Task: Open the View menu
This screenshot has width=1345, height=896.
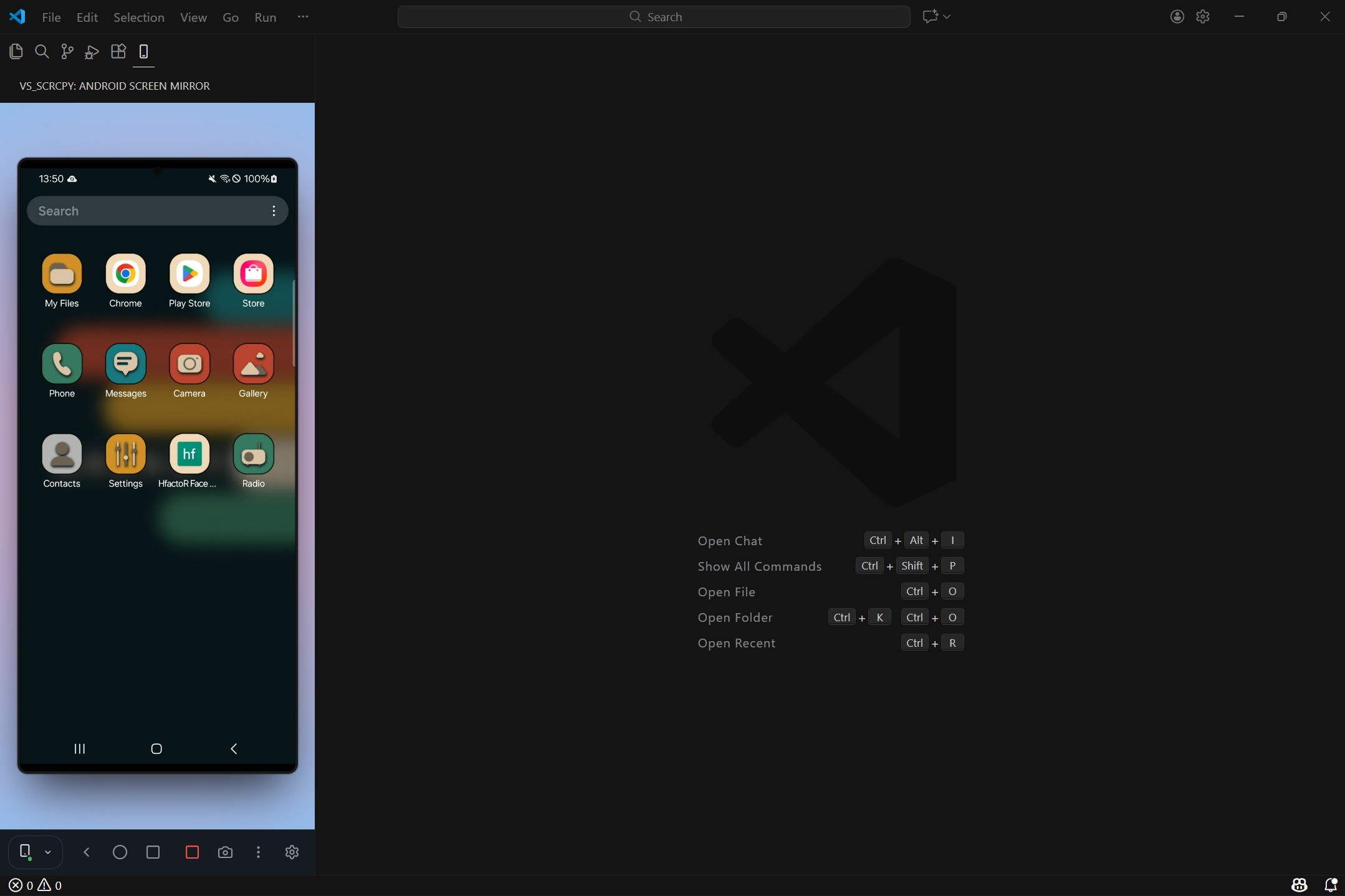Action: tap(193, 17)
